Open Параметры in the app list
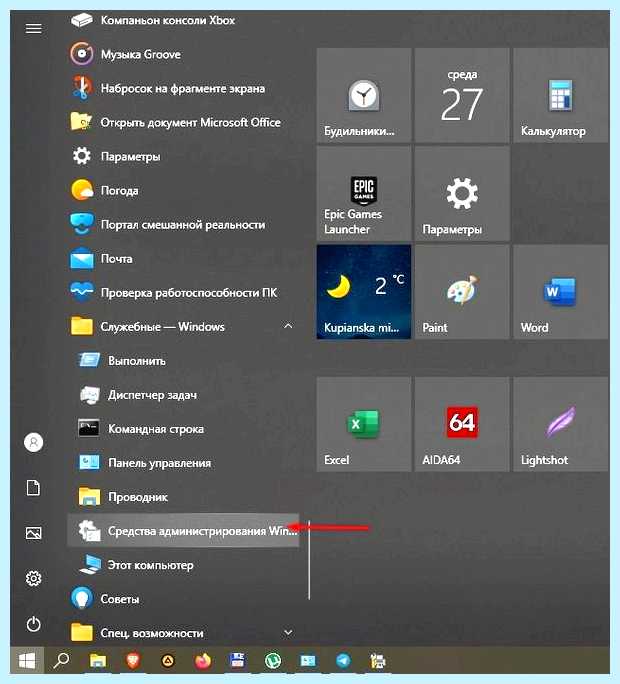The width and height of the screenshot is (620, 684). 183,156
